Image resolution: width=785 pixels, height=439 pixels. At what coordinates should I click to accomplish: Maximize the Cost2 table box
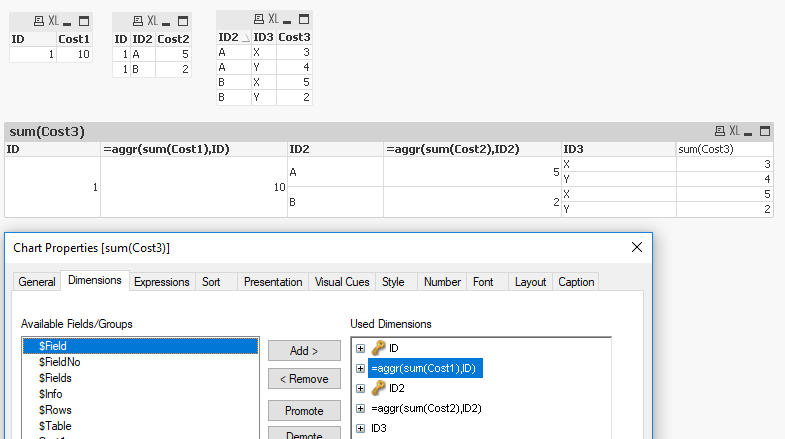point(183,21)
